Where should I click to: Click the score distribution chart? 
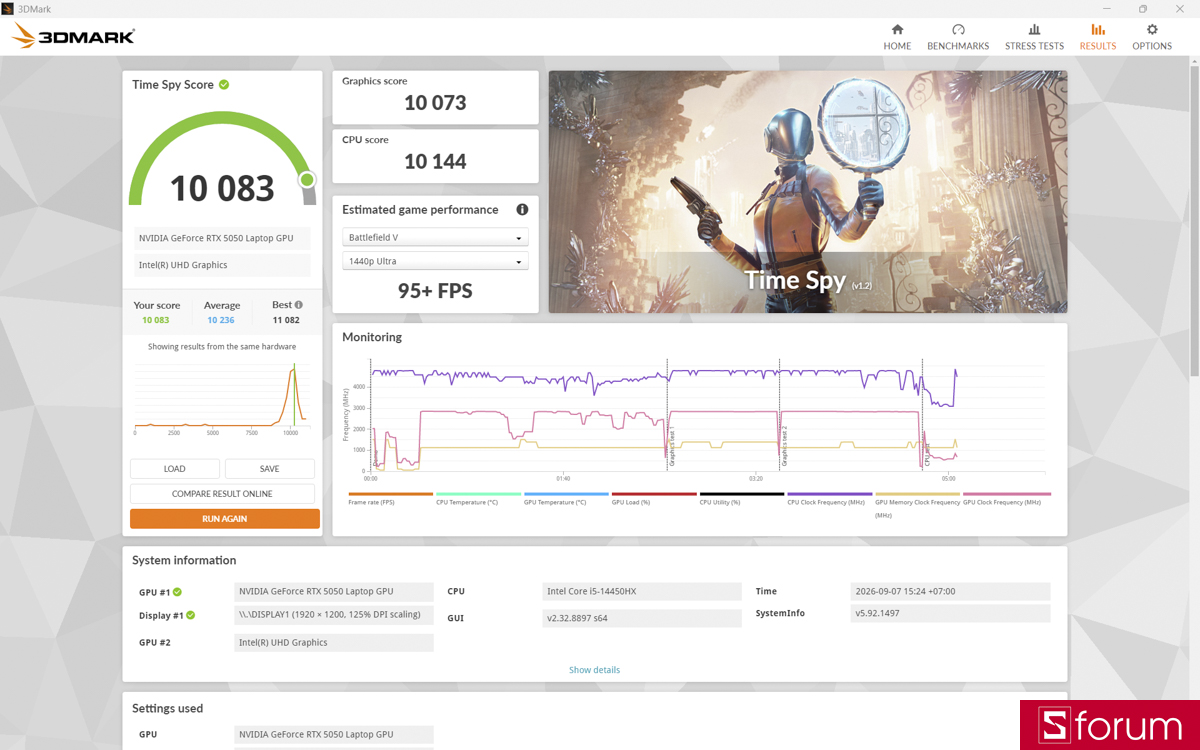(x=222, y=397)
